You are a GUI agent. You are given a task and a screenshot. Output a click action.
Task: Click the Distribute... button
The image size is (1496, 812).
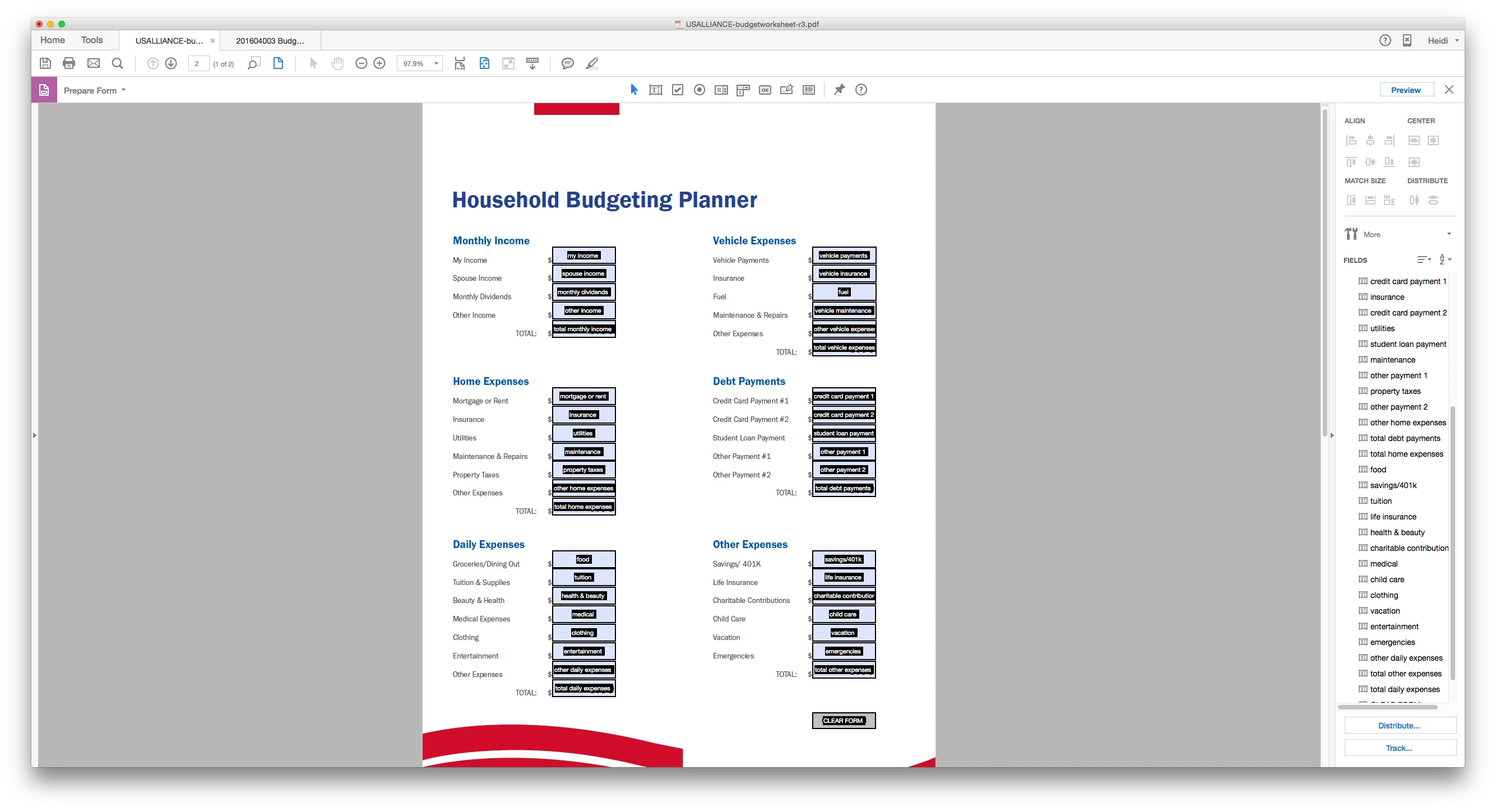click(x=1399, y=726)
